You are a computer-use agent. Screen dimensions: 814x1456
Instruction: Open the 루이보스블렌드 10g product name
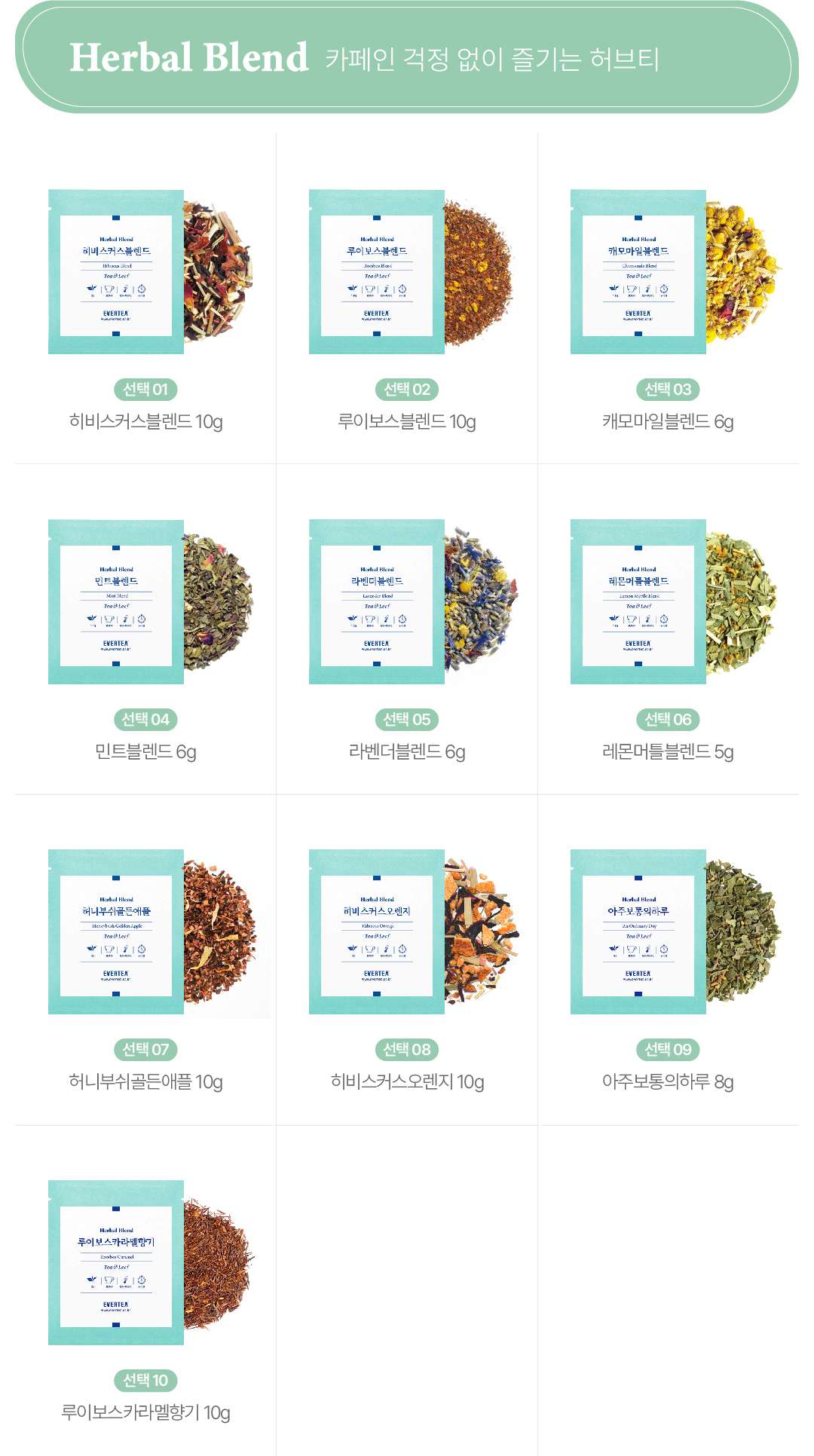click(x=407, y=422)
